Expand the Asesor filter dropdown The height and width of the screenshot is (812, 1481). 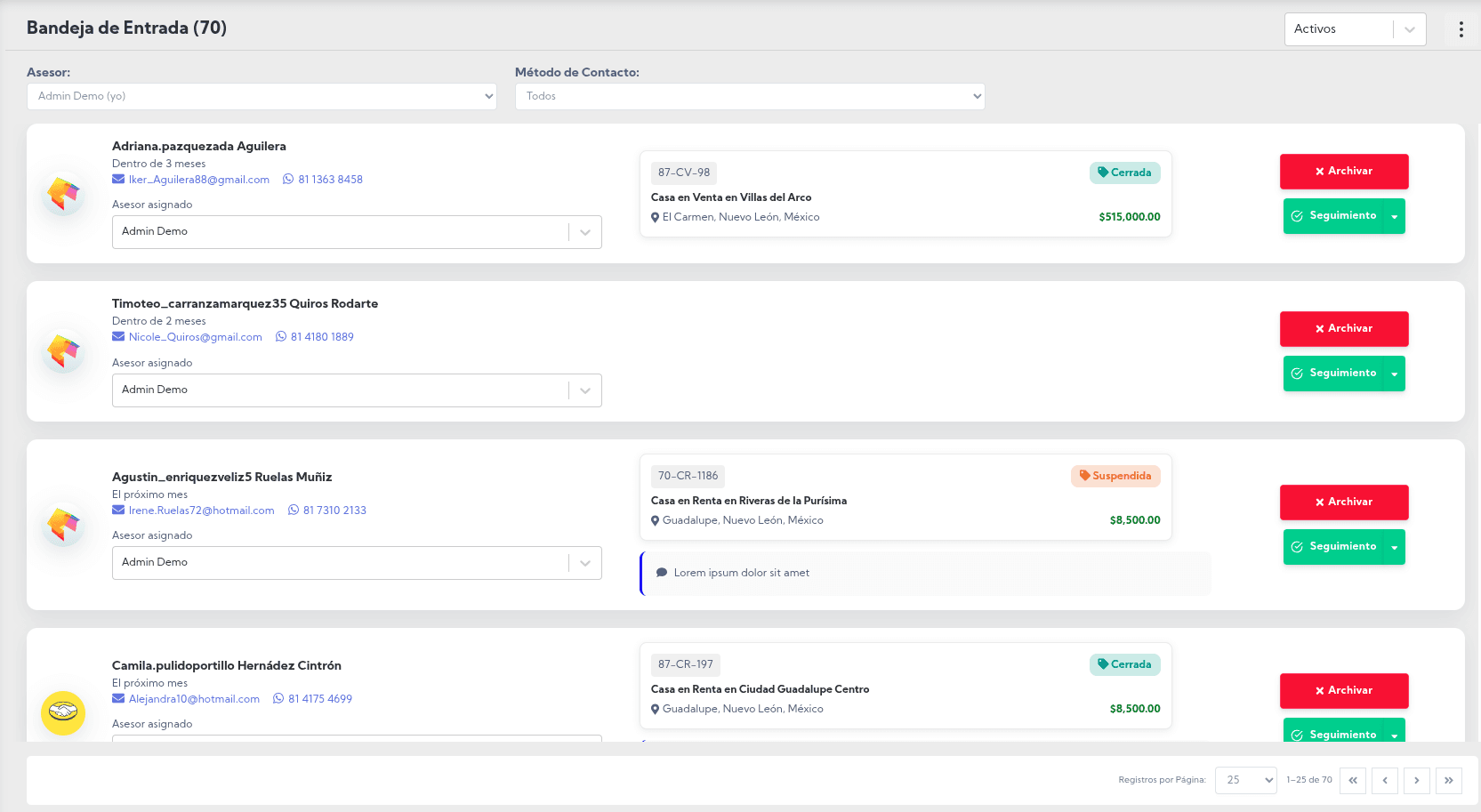[x=262, y=96]
